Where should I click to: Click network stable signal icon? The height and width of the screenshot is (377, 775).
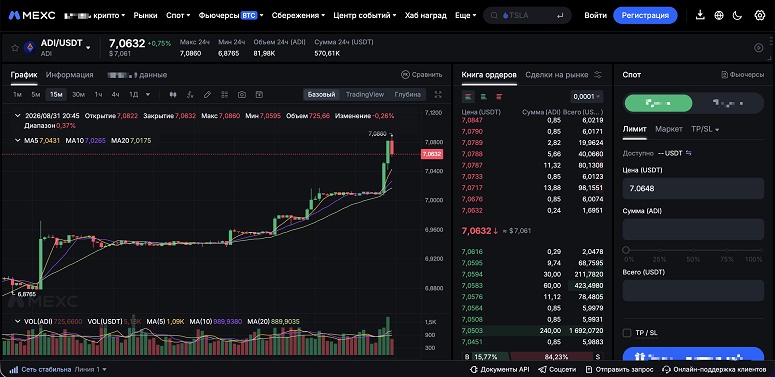point(14,369)
